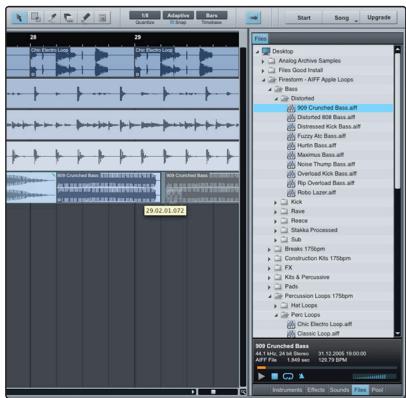
Task: Switch to the Pool tab
Action: pos(377,390)
